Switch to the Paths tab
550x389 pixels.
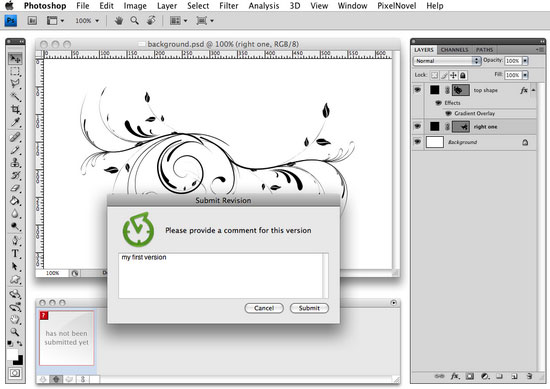484,50
